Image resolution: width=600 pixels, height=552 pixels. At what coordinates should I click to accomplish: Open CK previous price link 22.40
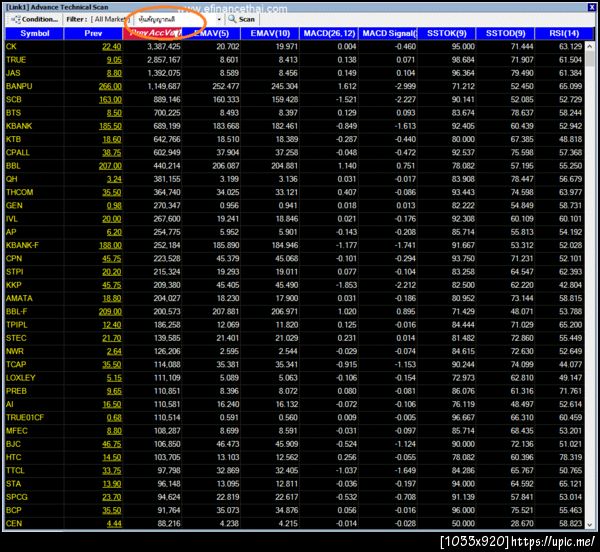pyautogui.click(x=112, y=47)
